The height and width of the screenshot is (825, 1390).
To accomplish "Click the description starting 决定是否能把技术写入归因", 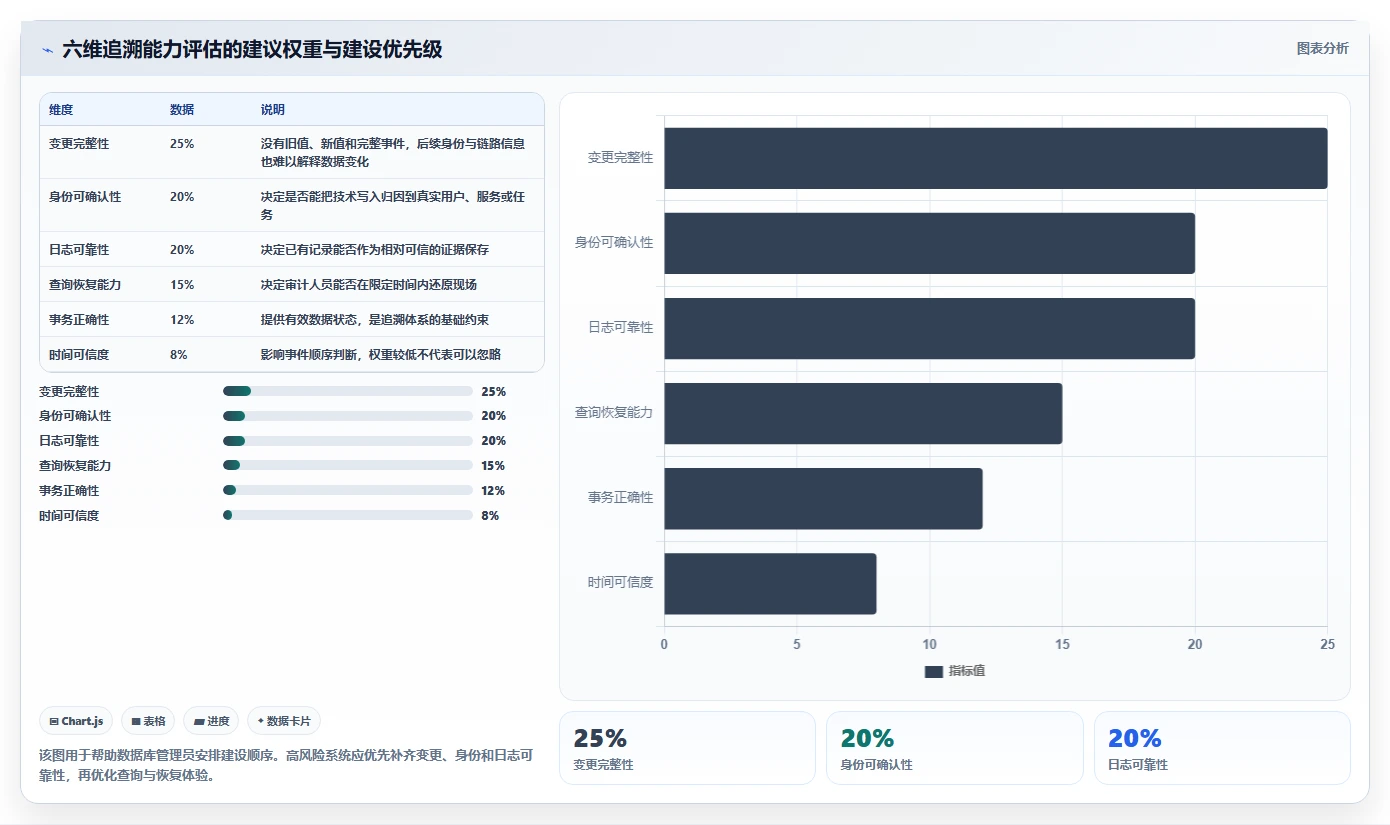I will coord(393,206).
